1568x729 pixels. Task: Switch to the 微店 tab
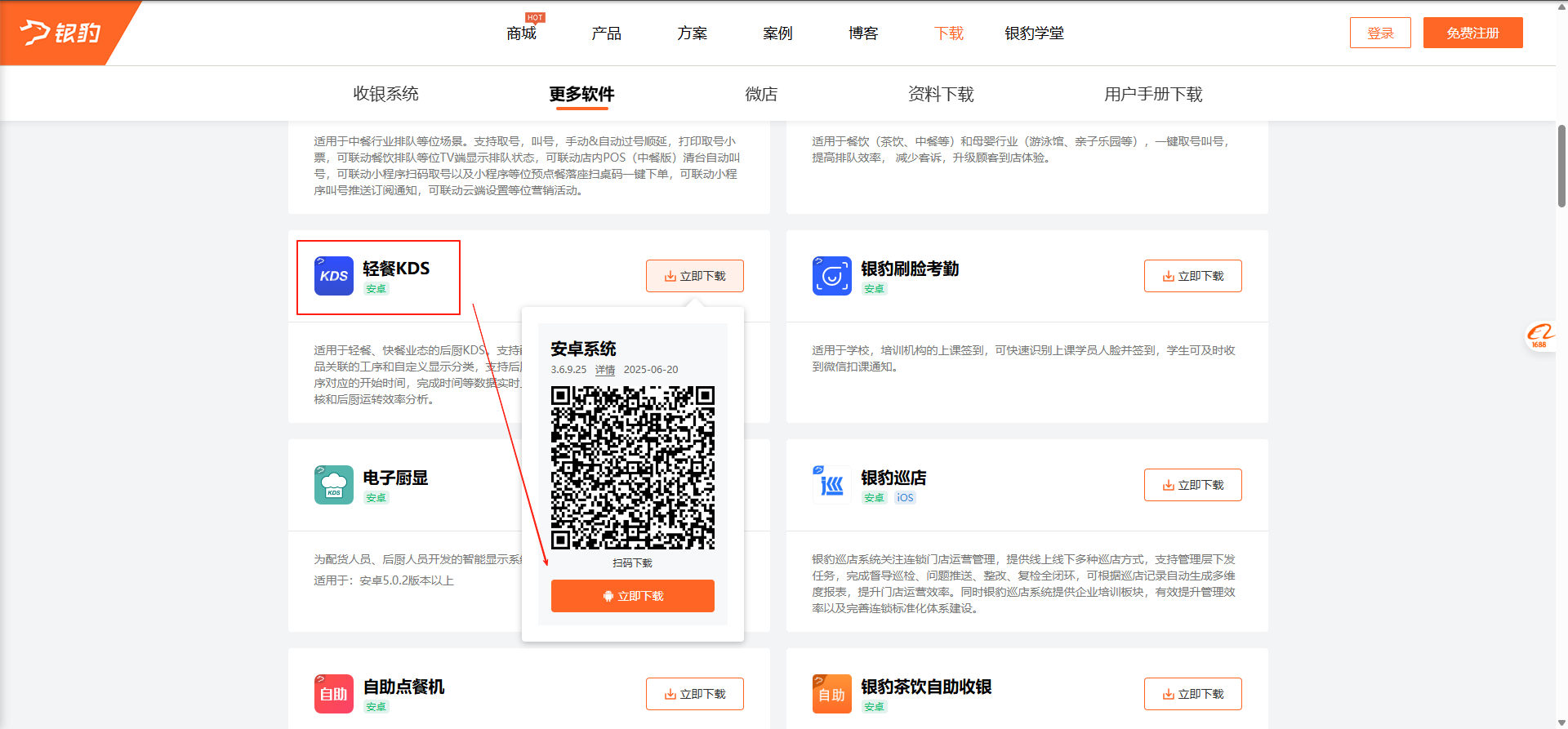click(x=761, y=94)
